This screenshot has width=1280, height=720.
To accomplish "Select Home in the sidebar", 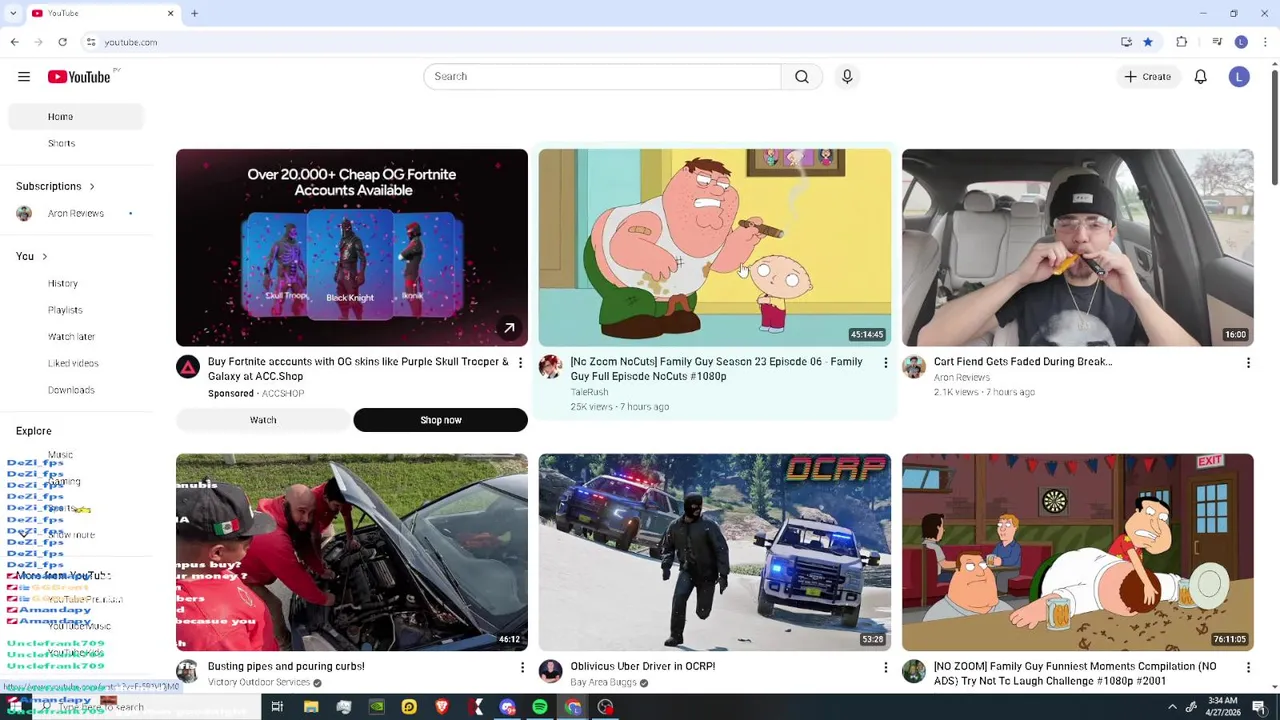I will pos(76,117).
